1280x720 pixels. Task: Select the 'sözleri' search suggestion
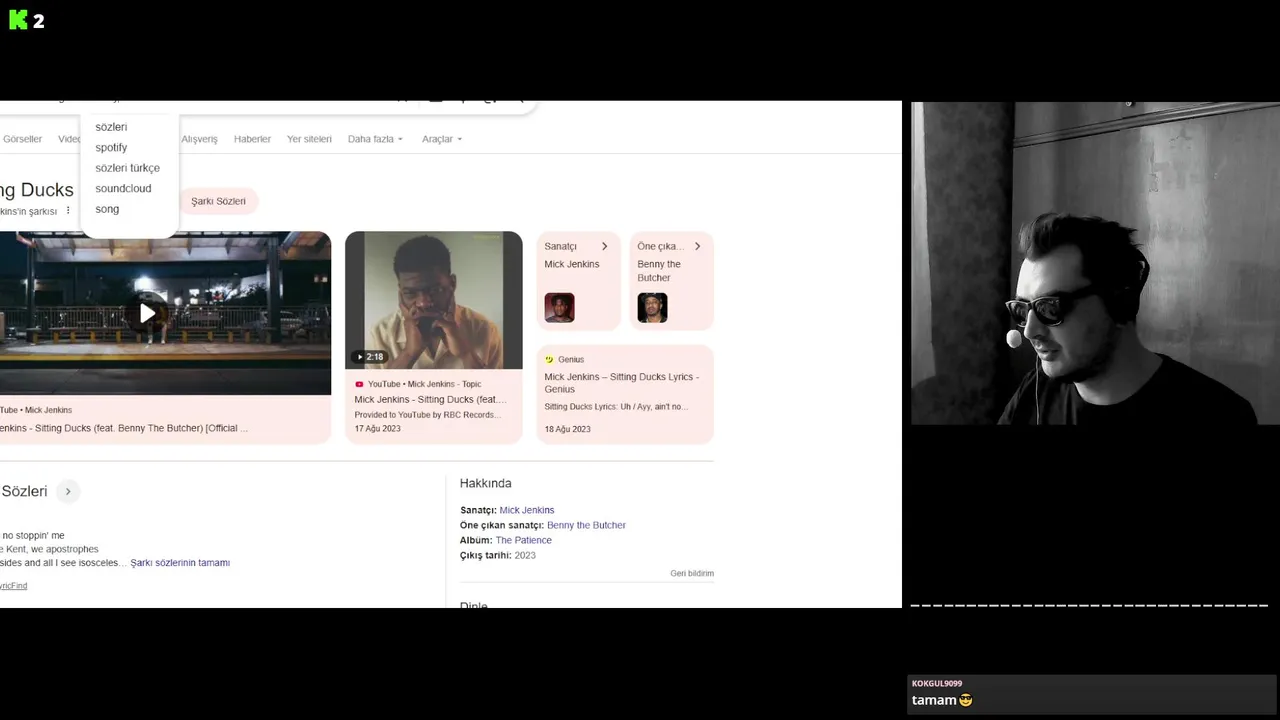point(111,127)
